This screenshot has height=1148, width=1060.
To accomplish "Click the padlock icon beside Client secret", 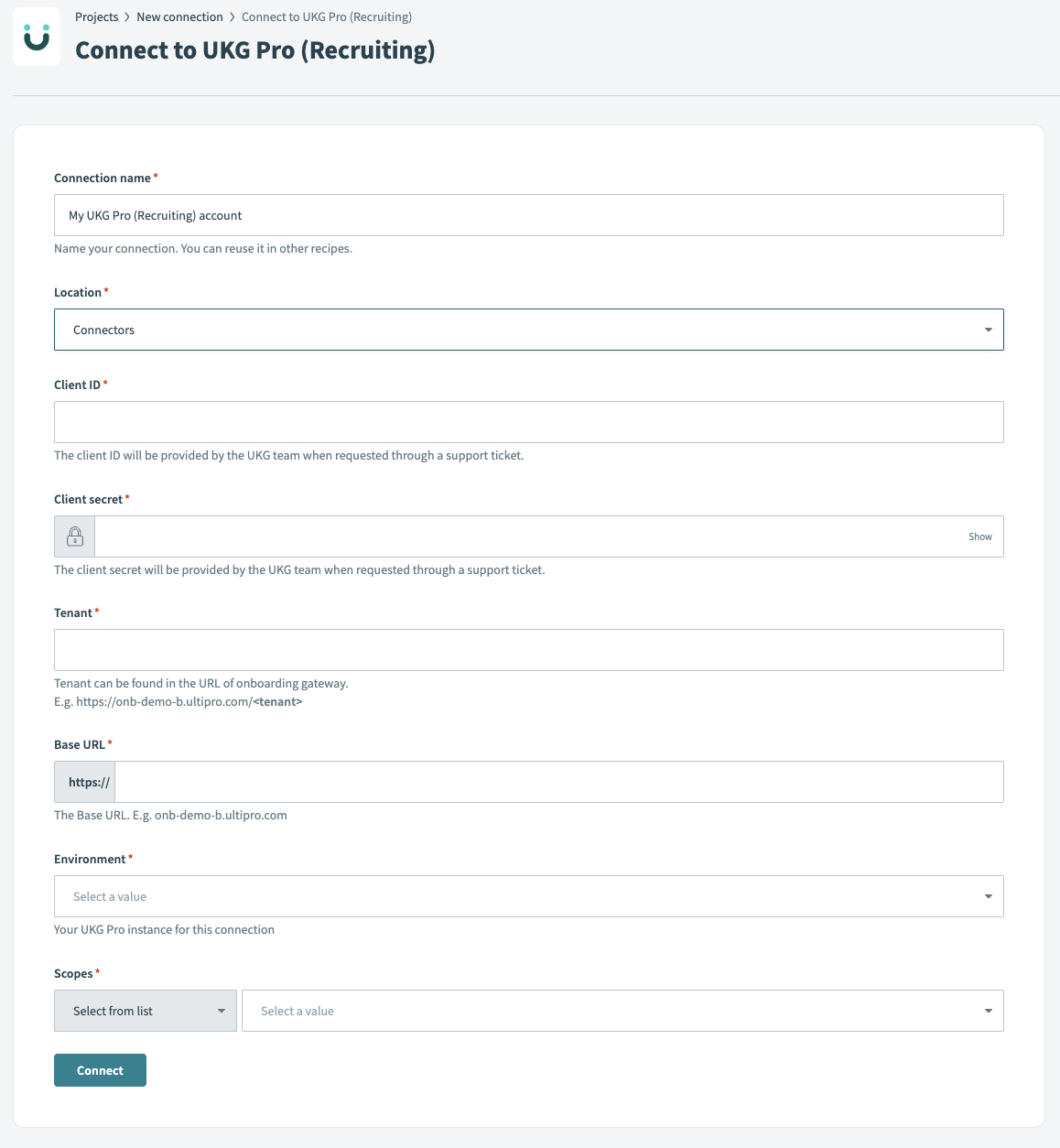I will [x=73, y=536].
